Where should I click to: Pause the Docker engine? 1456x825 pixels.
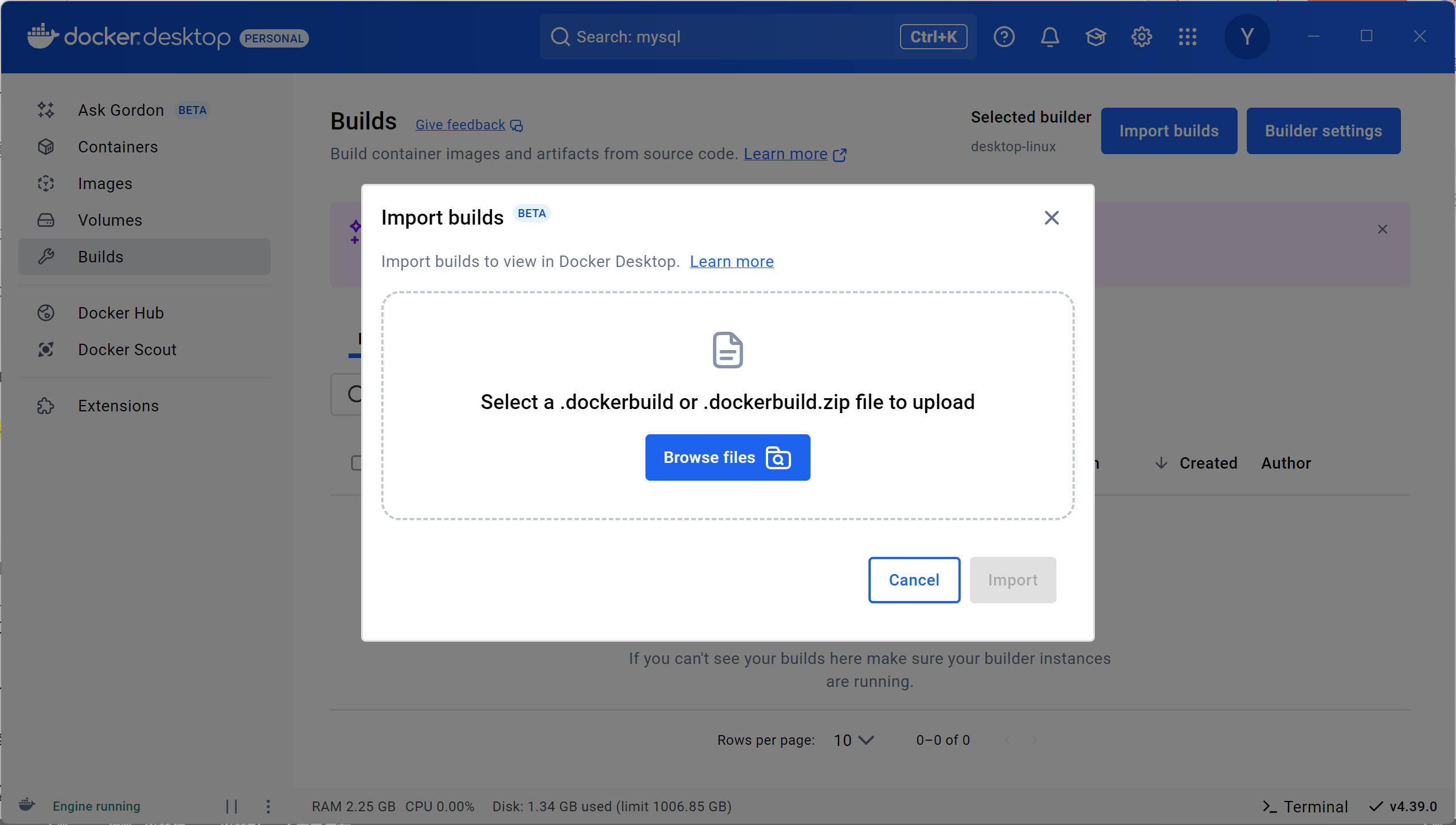(x=232, y=806)
